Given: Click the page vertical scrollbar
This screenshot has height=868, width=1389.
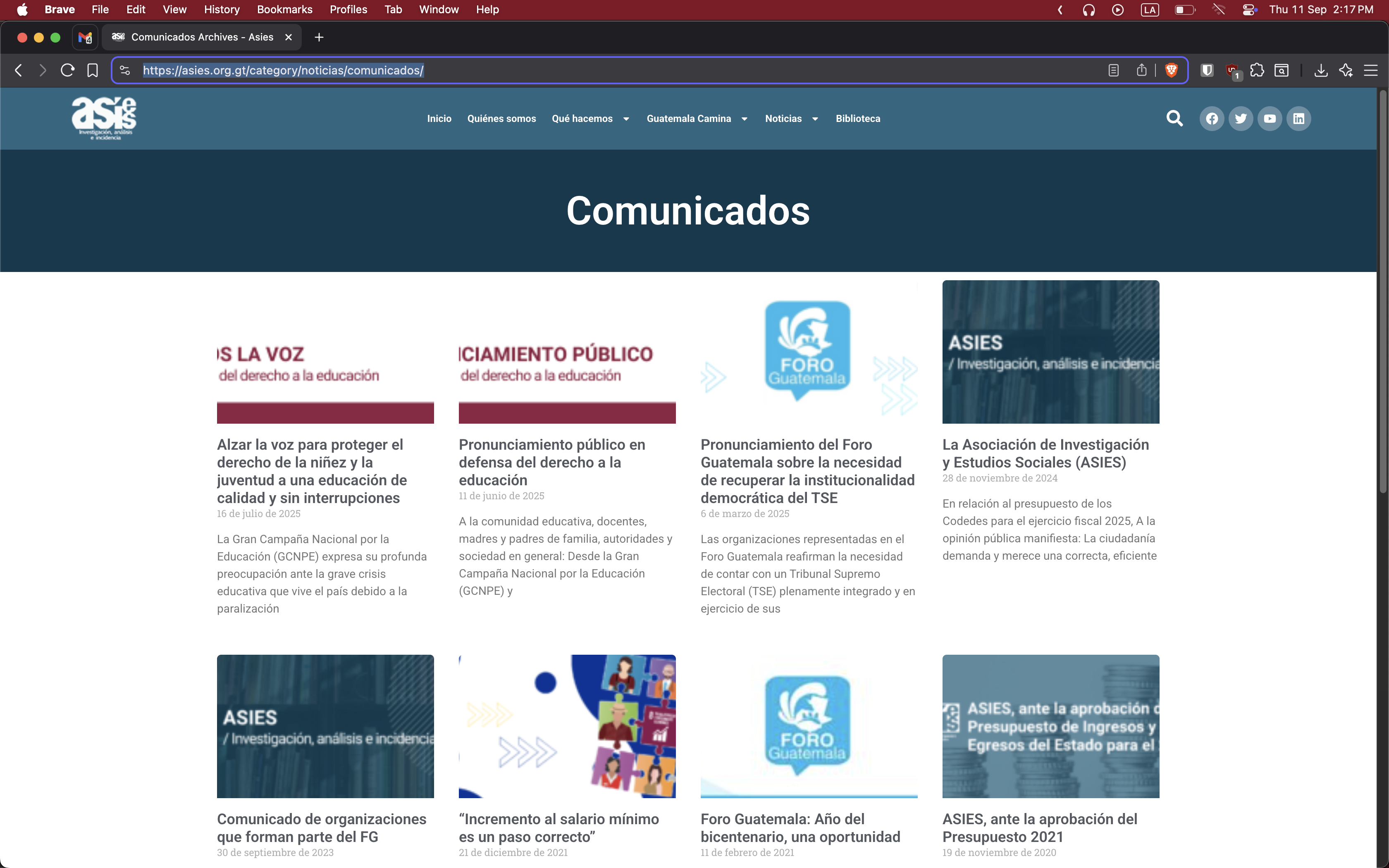Looking at the screenshot, I should point(1382,293).
